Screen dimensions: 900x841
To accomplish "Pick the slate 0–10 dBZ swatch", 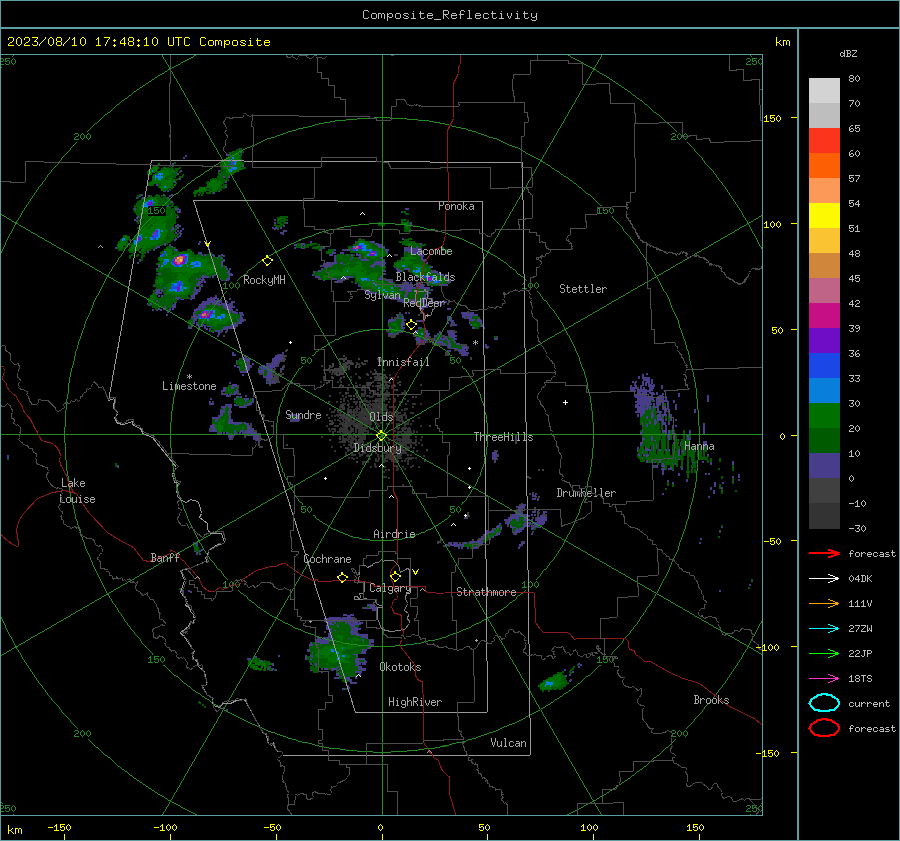I will pos(824,466).
